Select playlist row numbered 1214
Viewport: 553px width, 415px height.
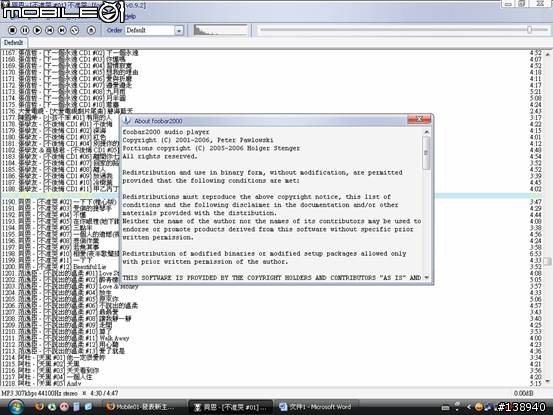pos(272,358)
